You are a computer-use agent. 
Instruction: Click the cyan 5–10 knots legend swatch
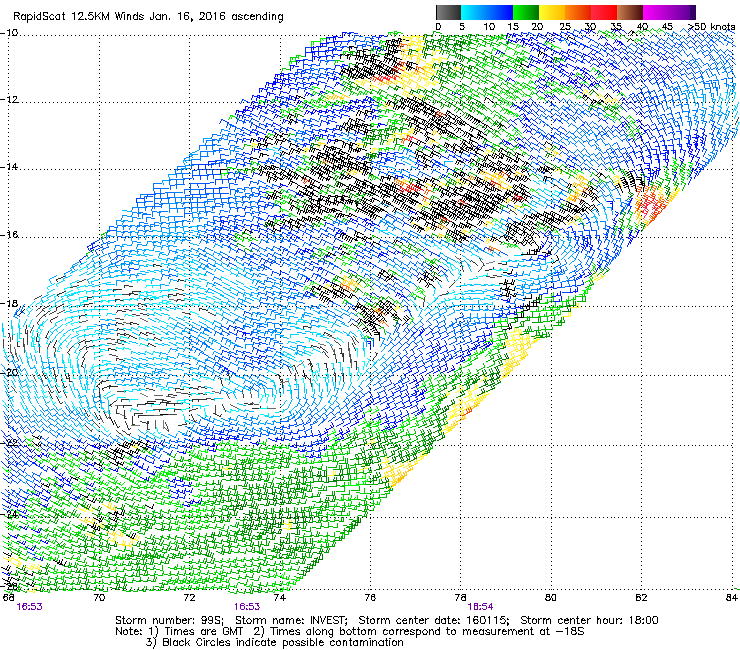[474, 12]
